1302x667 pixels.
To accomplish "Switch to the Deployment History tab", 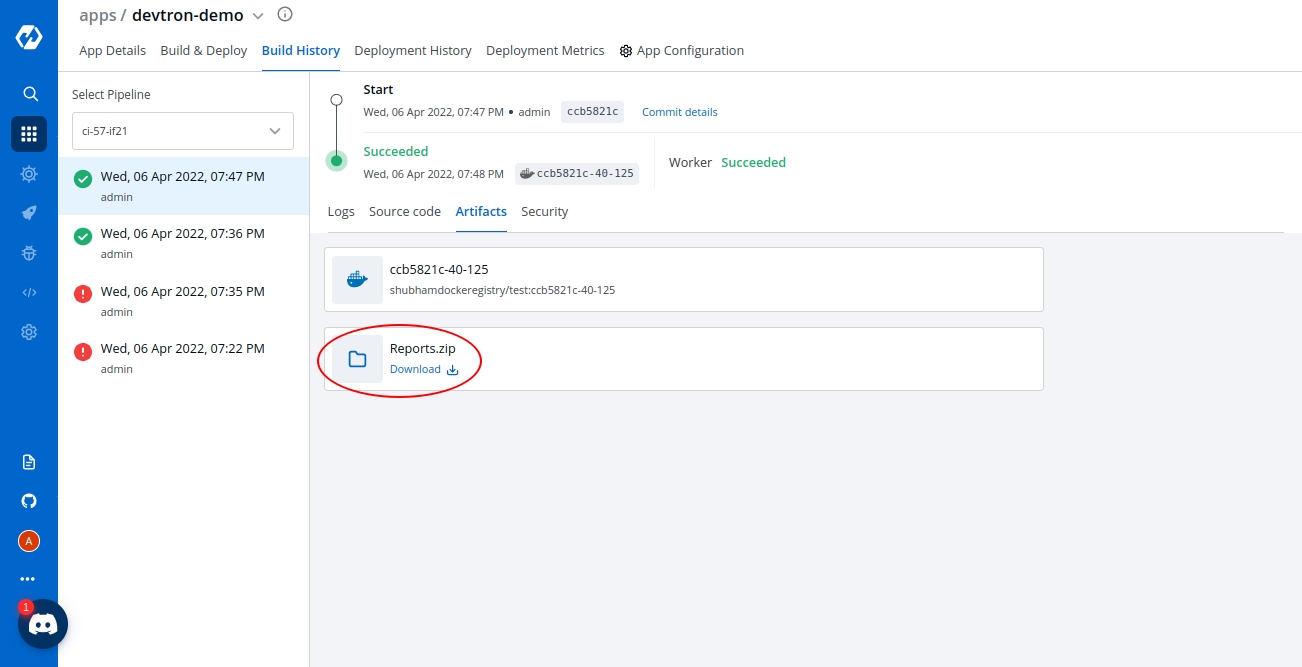I will click(x=412, y=51).
